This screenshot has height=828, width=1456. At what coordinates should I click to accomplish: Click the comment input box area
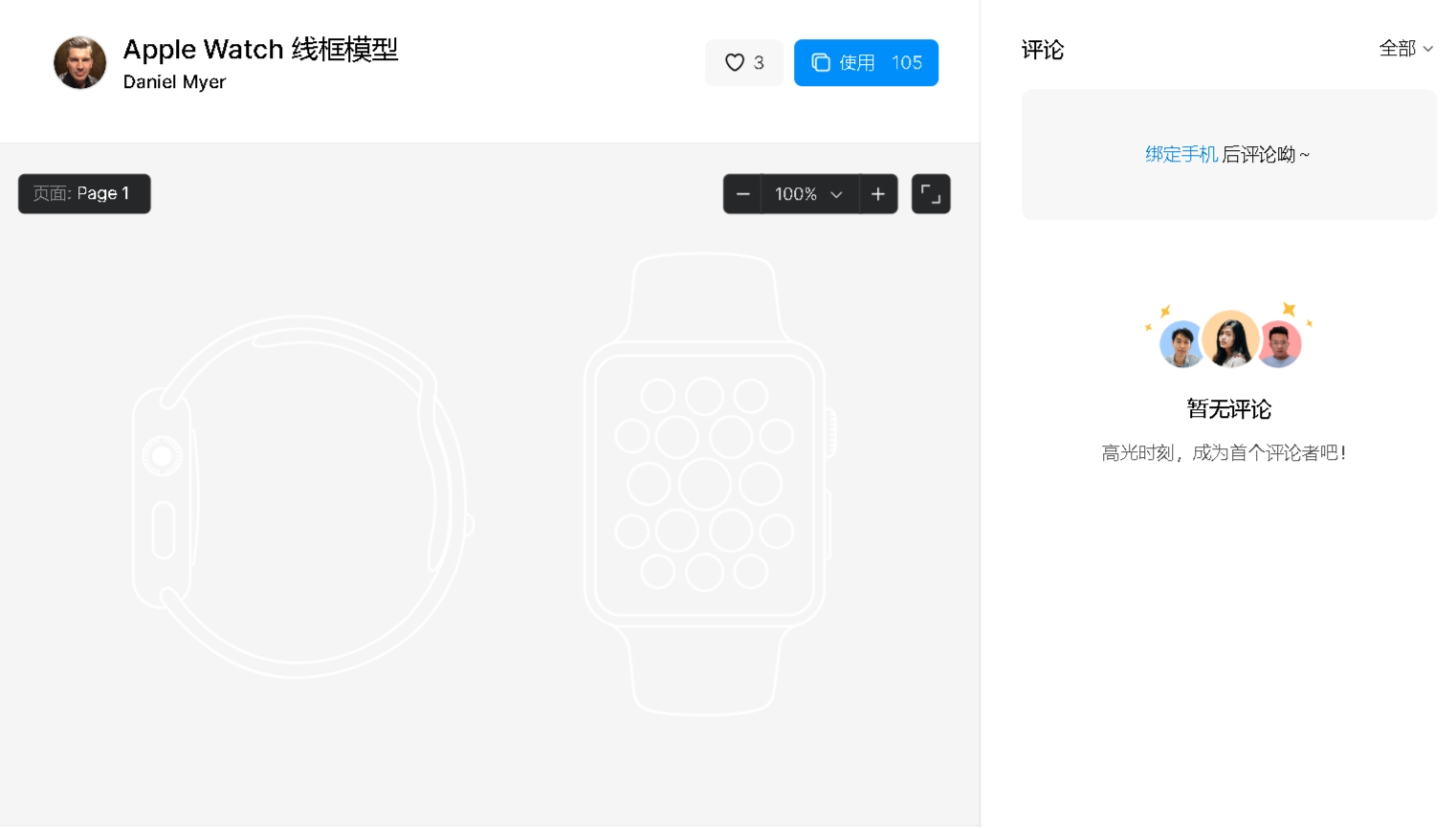point(1229,155)
